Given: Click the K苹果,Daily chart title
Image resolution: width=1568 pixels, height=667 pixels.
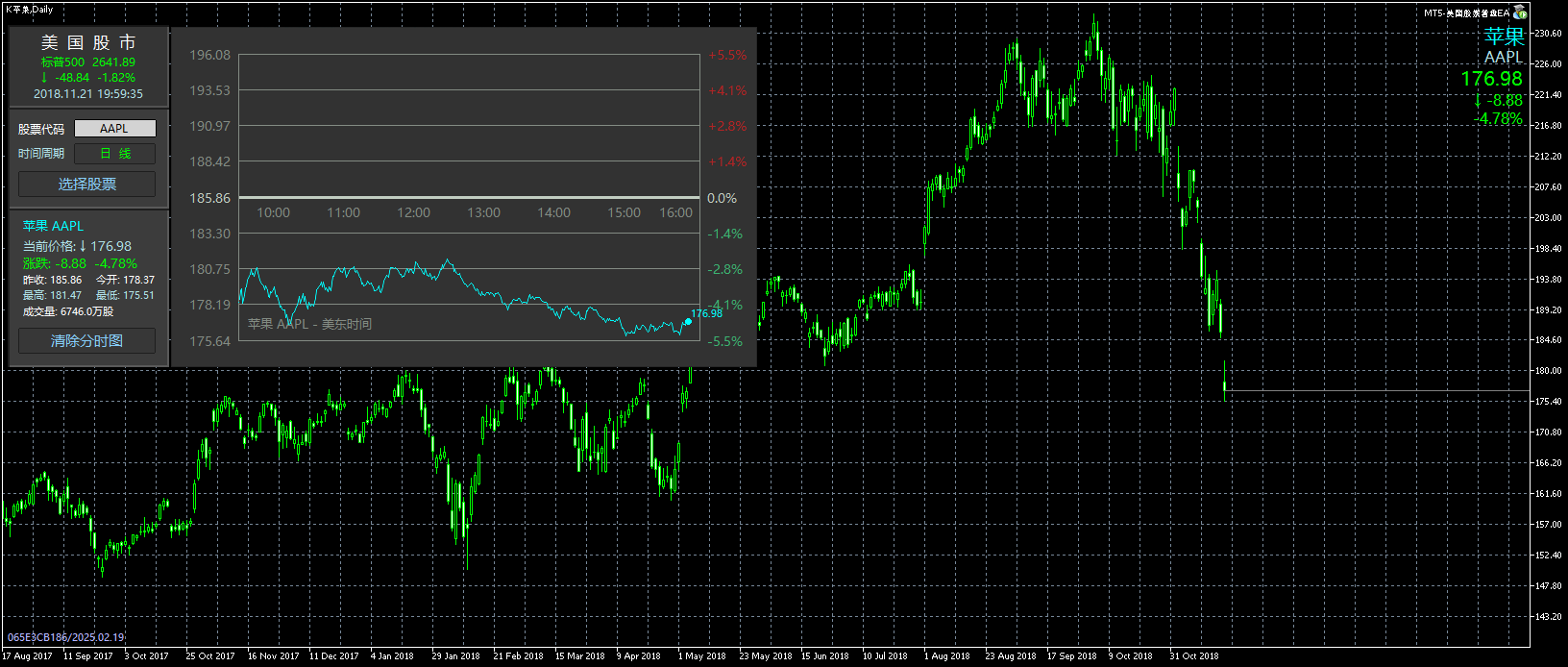Looking at the screenshot, I should (x=30, y=10).
